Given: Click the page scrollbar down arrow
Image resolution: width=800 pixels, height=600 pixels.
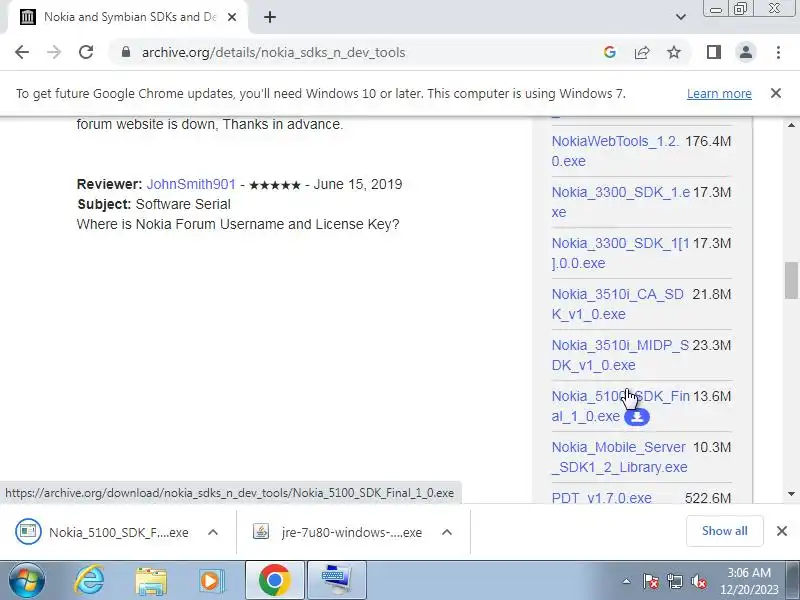Looking at the screenshot, I should 791,493.
